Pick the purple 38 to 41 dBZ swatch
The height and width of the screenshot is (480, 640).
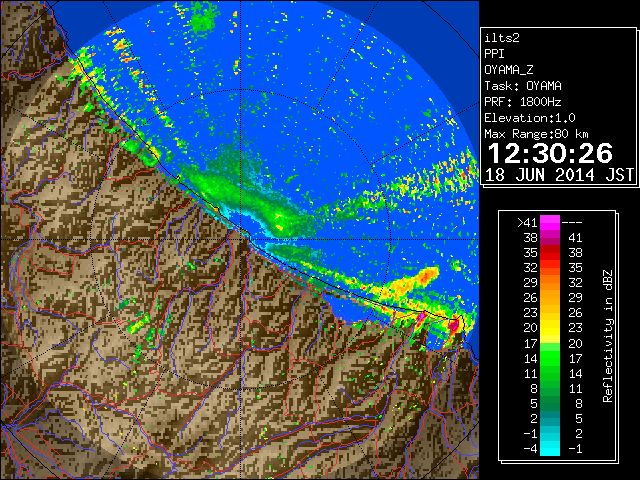coord(550,238)
